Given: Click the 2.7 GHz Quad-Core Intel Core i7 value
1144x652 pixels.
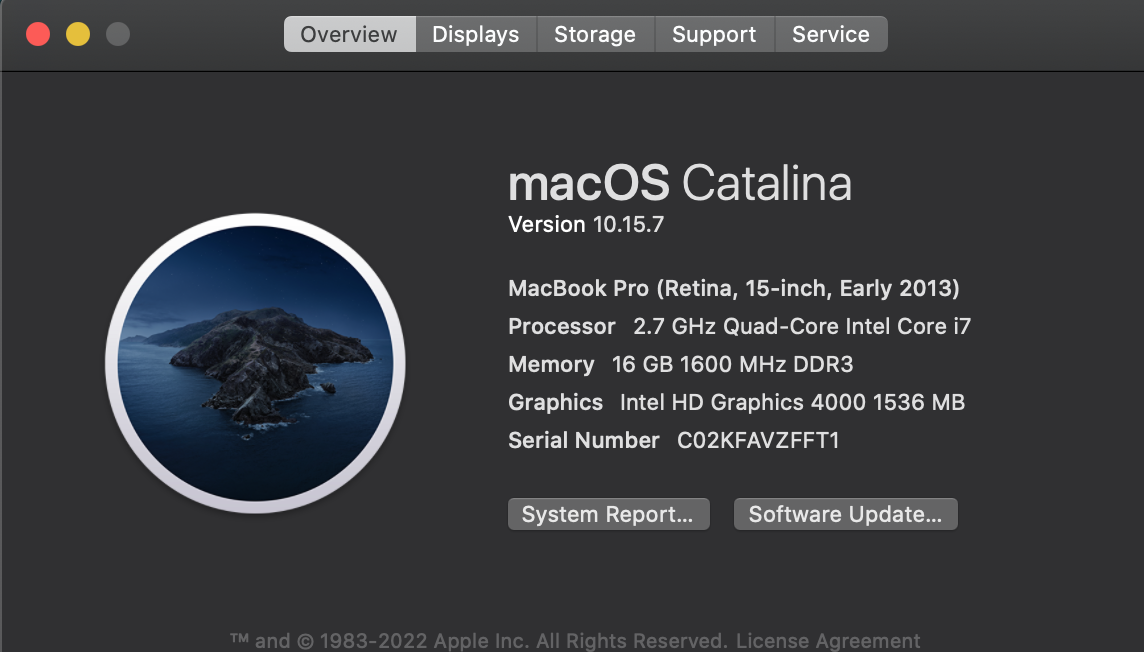Looking at the screenshot, I should click(802, 326).
